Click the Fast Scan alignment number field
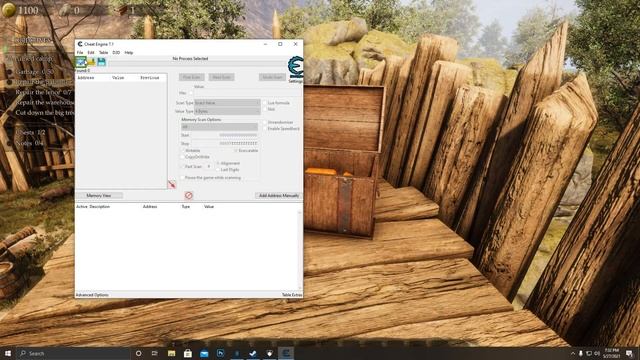Screen dimensions: 640x360 pos(209,167)
